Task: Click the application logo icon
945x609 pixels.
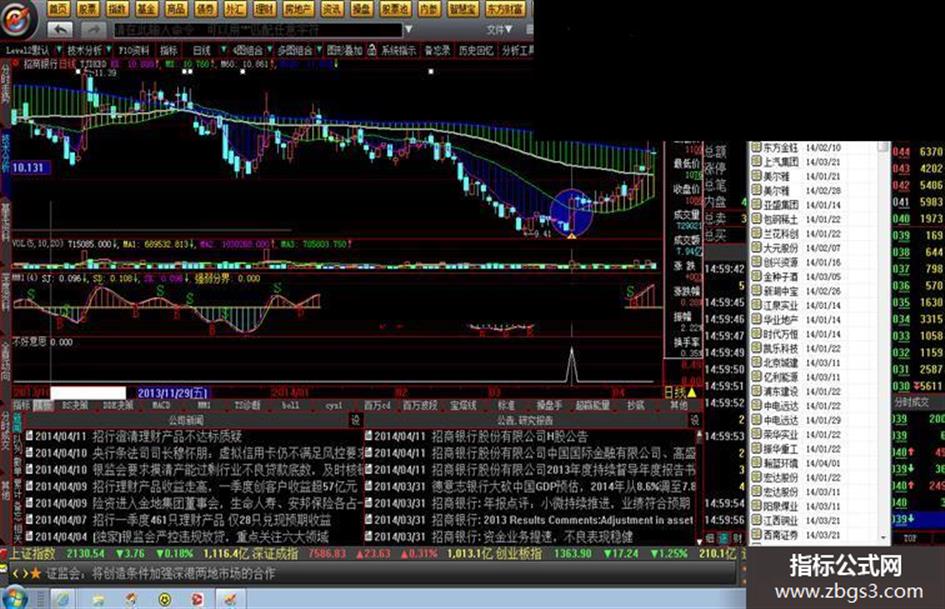Action: 18,20
